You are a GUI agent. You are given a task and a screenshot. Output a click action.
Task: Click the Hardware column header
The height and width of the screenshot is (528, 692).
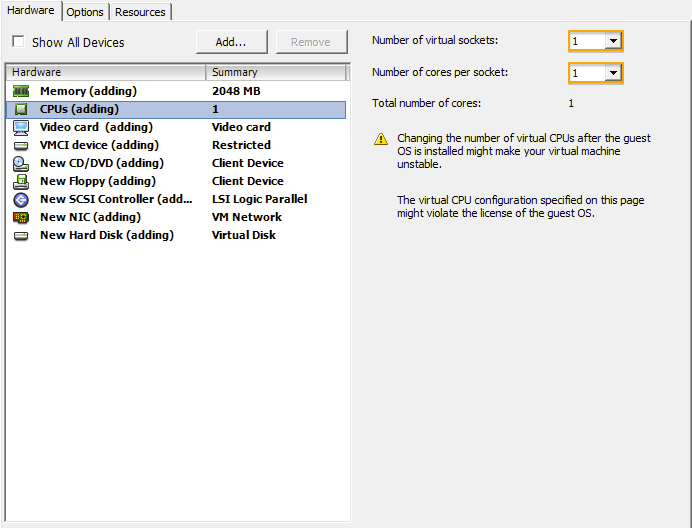click(x=105, y=72)
